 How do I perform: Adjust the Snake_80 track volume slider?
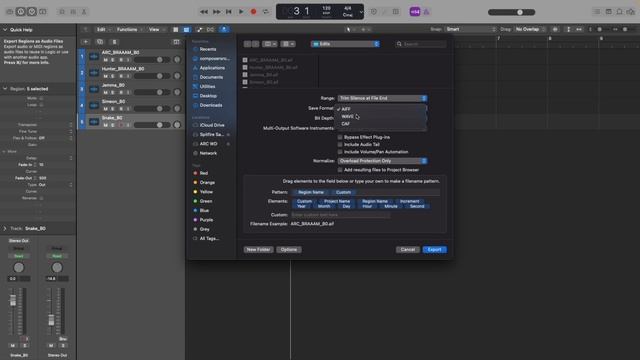point(152,125)
